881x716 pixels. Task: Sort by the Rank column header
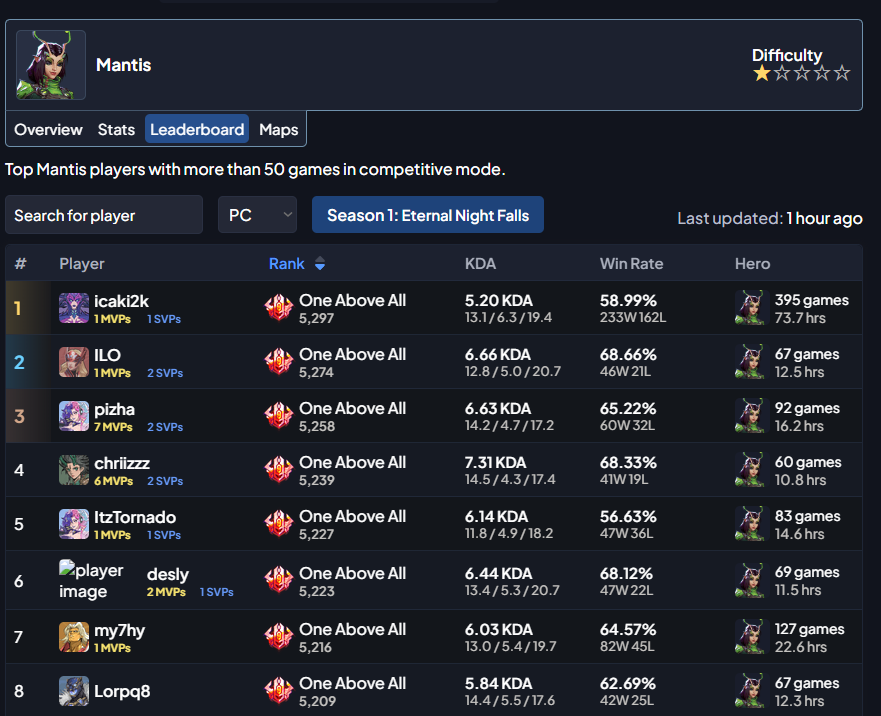(x=287, y=264)
